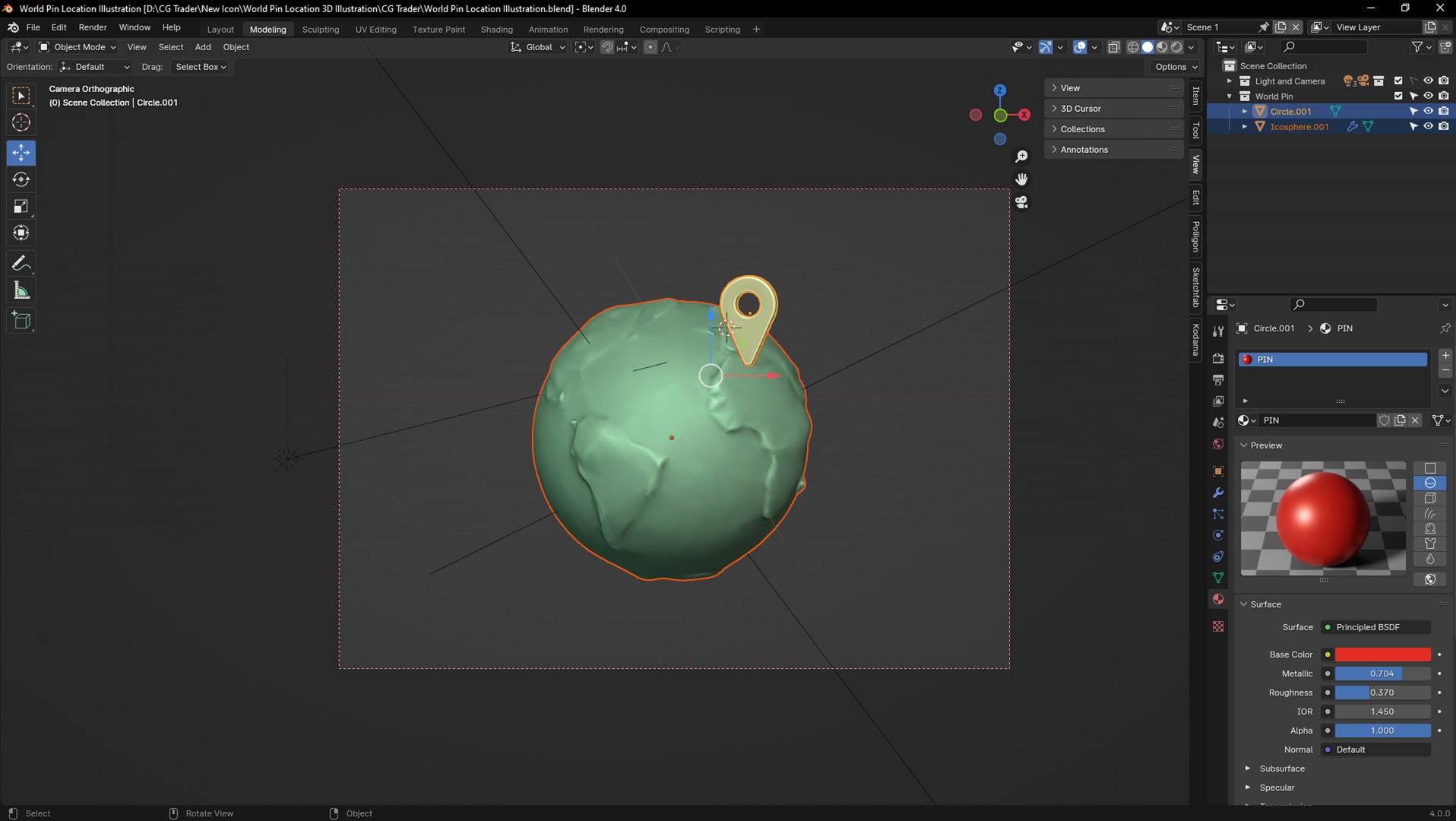Add material slot with plus button
The image size is (1456, 821).
coord(1445,355)
